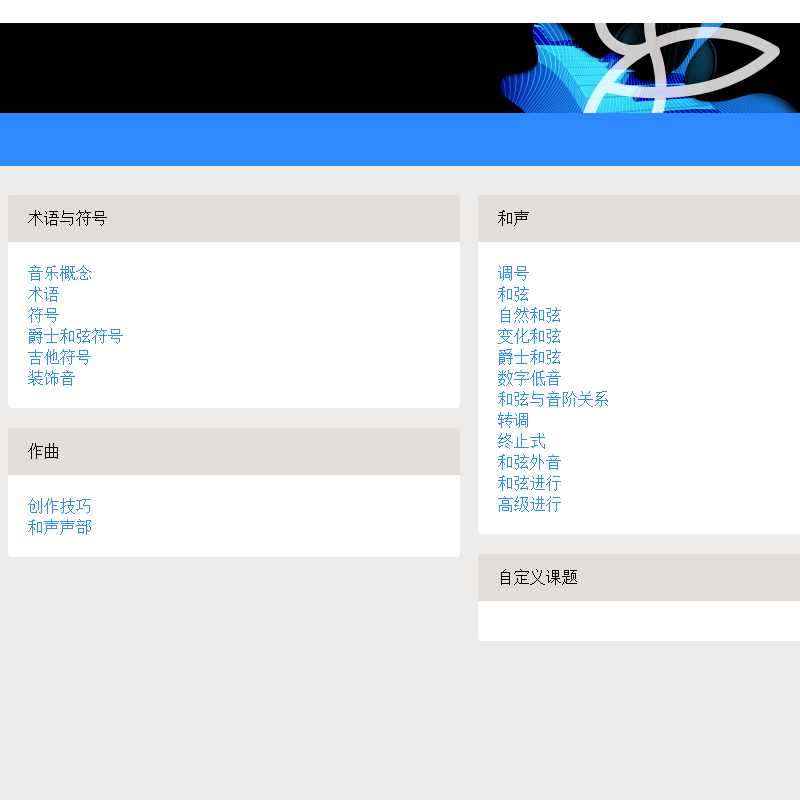Screen dimensions: 800x800
Task: Click the 作曲 panel header
Action: pyautogui.click(x=234, y=452)
